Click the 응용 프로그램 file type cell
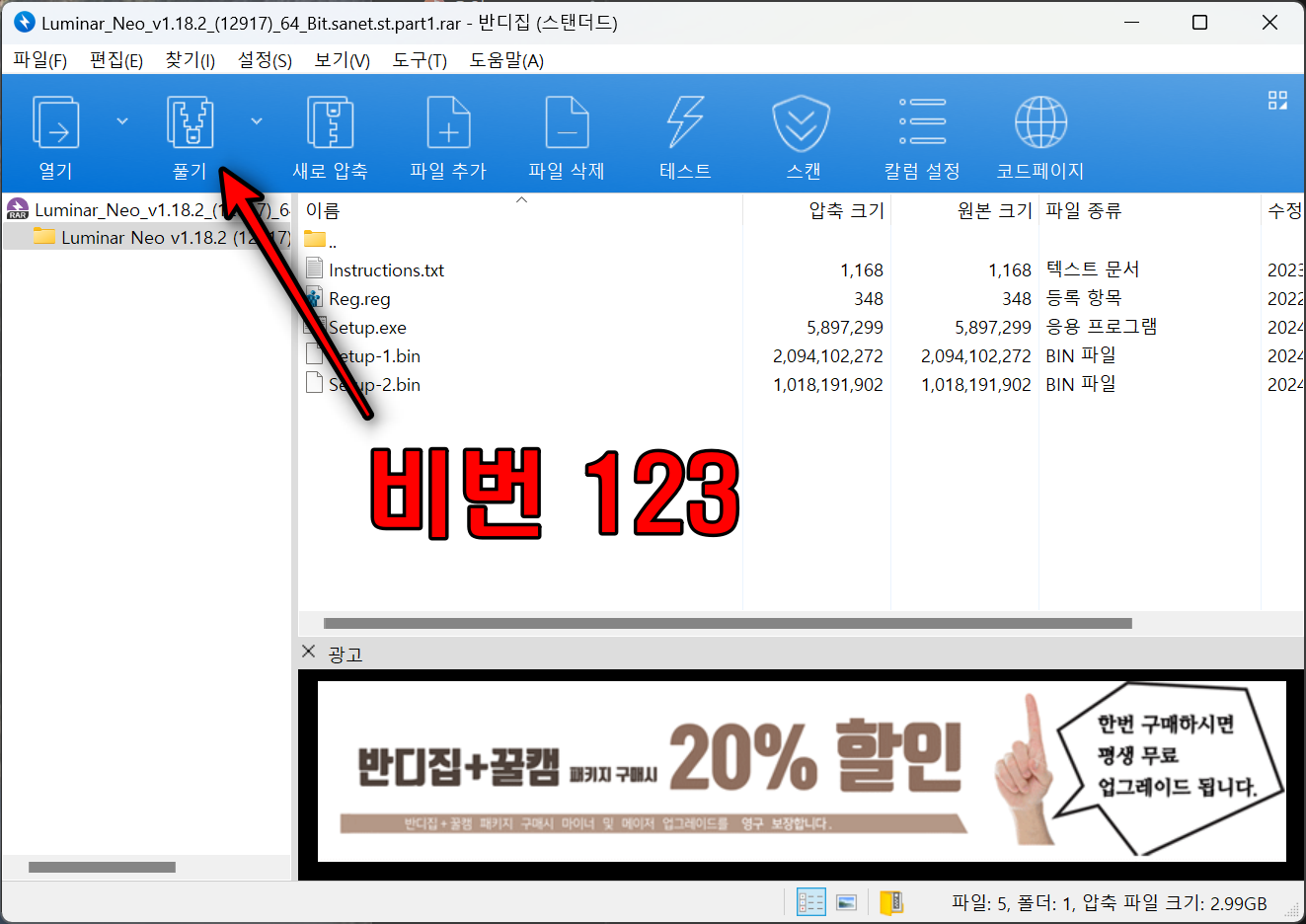 pyautogui.click(x=1102, y=327)
